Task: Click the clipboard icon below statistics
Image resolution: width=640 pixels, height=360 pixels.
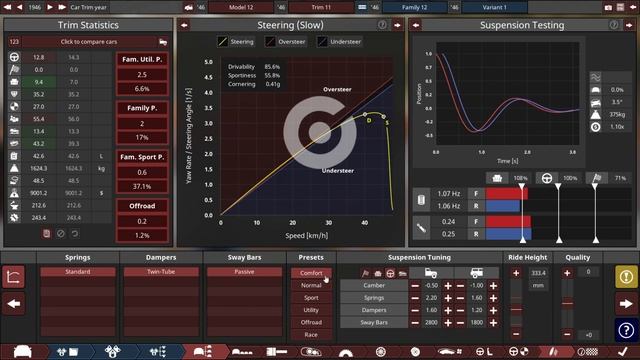Action: coord(47,233)
